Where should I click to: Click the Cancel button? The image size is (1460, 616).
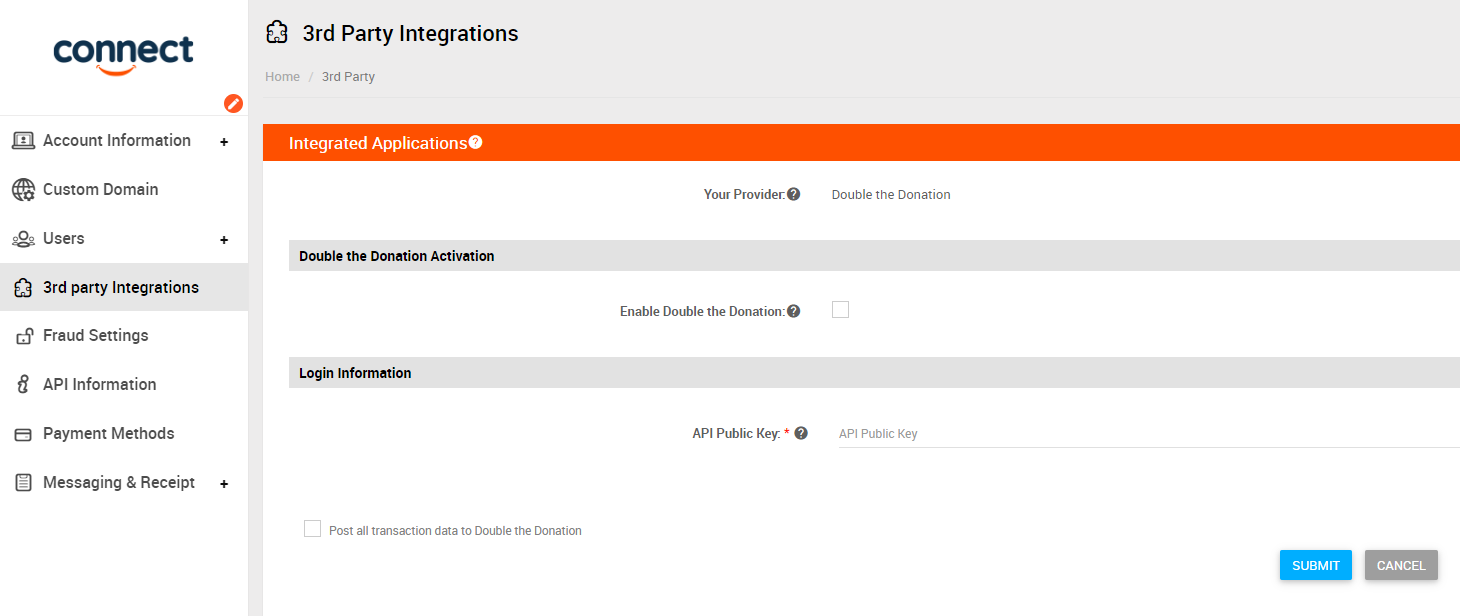point(1400,565)
